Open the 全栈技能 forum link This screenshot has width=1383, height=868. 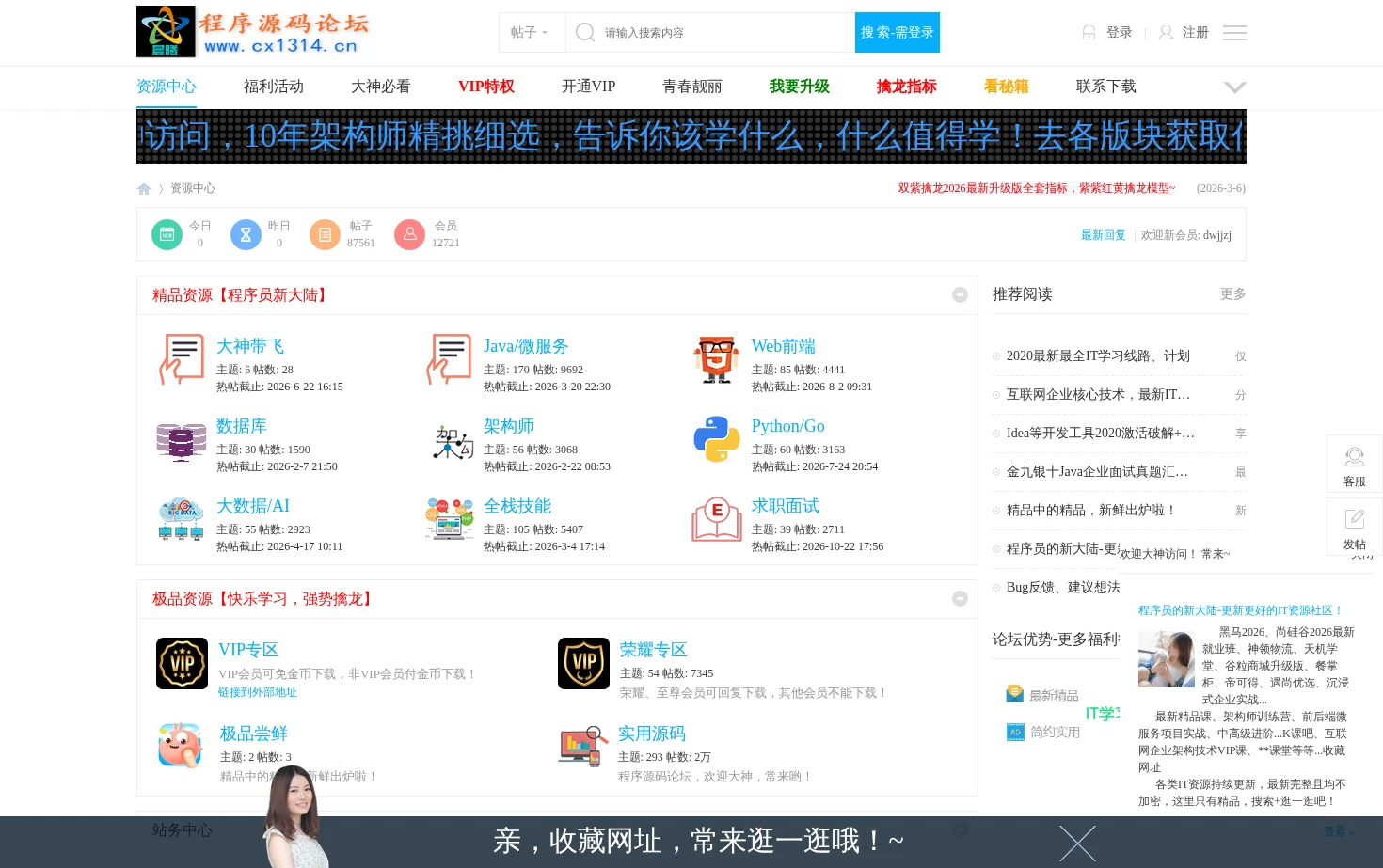click(x=517, y=506)
